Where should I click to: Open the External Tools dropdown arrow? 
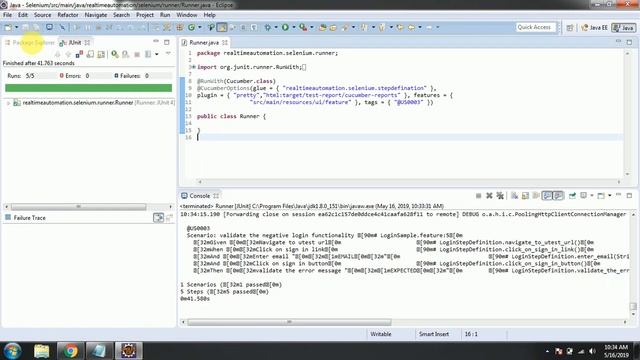click(x=312, y=27)
